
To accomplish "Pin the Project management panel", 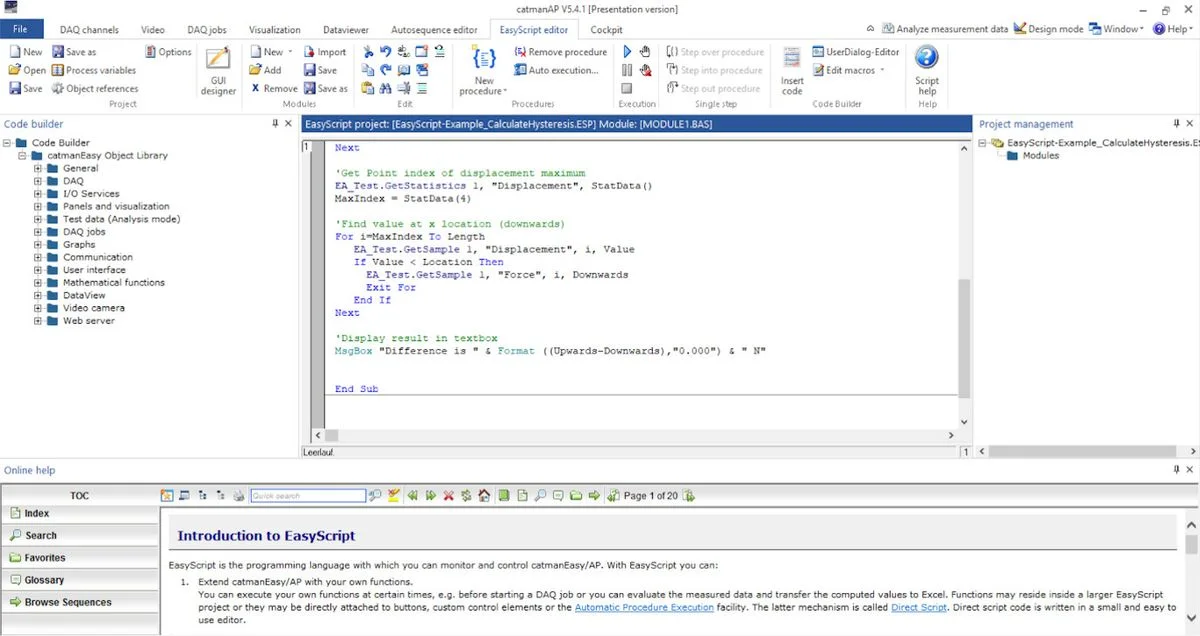I will click(1175, 124).
